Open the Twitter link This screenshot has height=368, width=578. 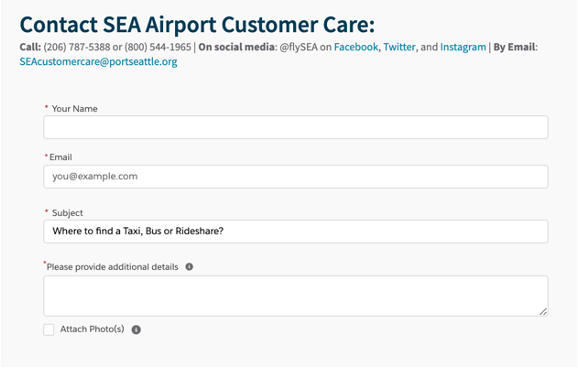tap(399, 47)
